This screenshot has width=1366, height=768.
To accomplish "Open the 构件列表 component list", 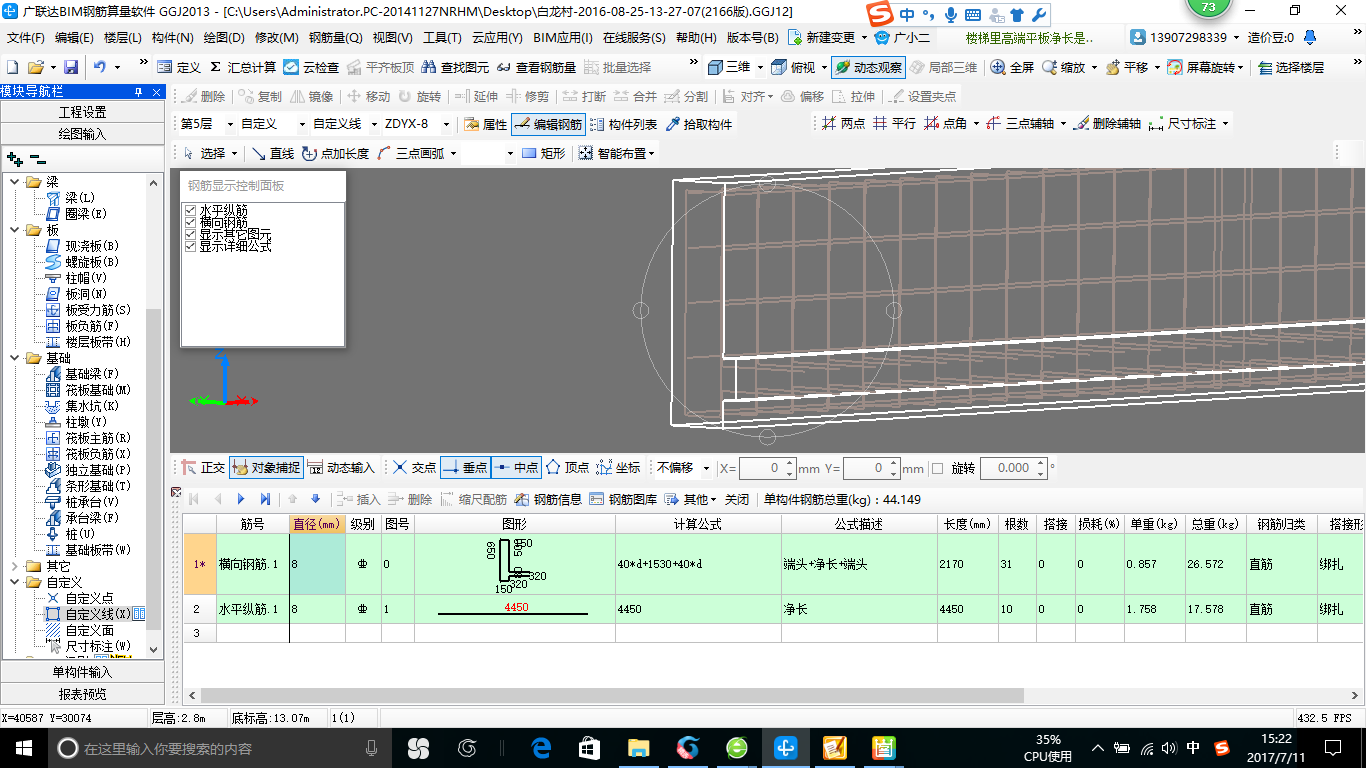I will 623,124.
